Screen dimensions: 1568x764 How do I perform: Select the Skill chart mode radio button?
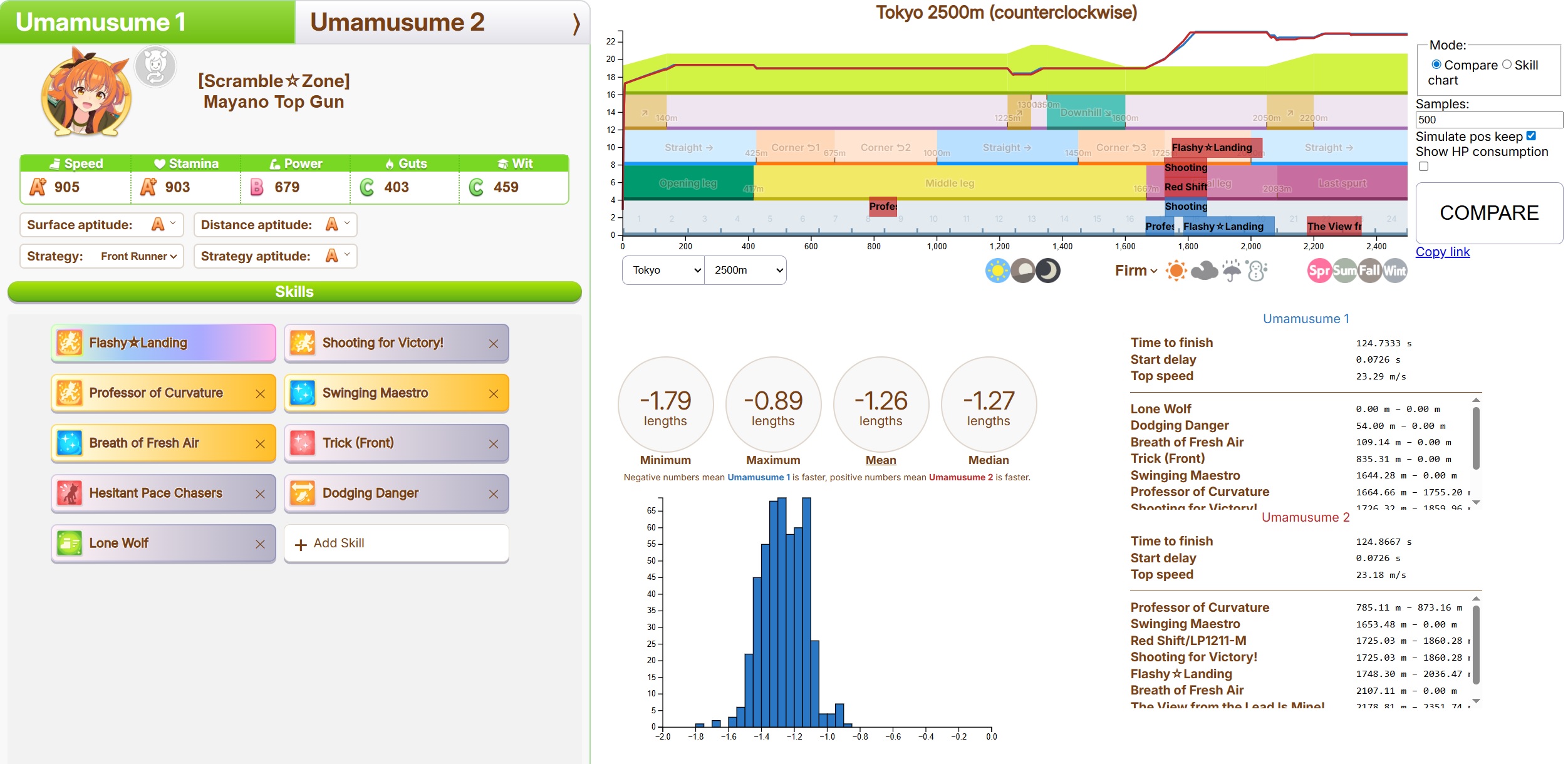coord(1507,65)
